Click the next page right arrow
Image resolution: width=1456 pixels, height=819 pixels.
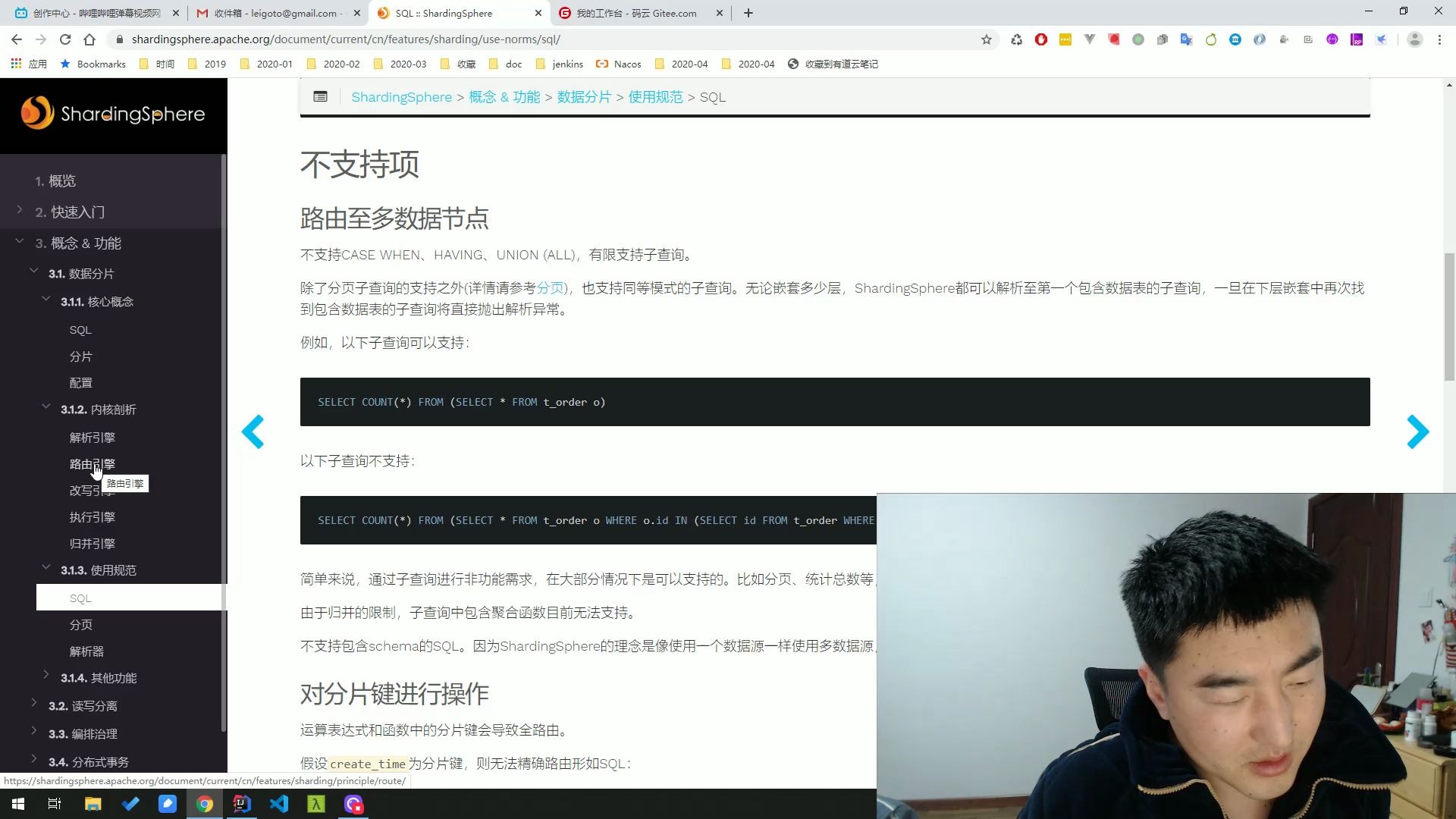point(1417,432)
